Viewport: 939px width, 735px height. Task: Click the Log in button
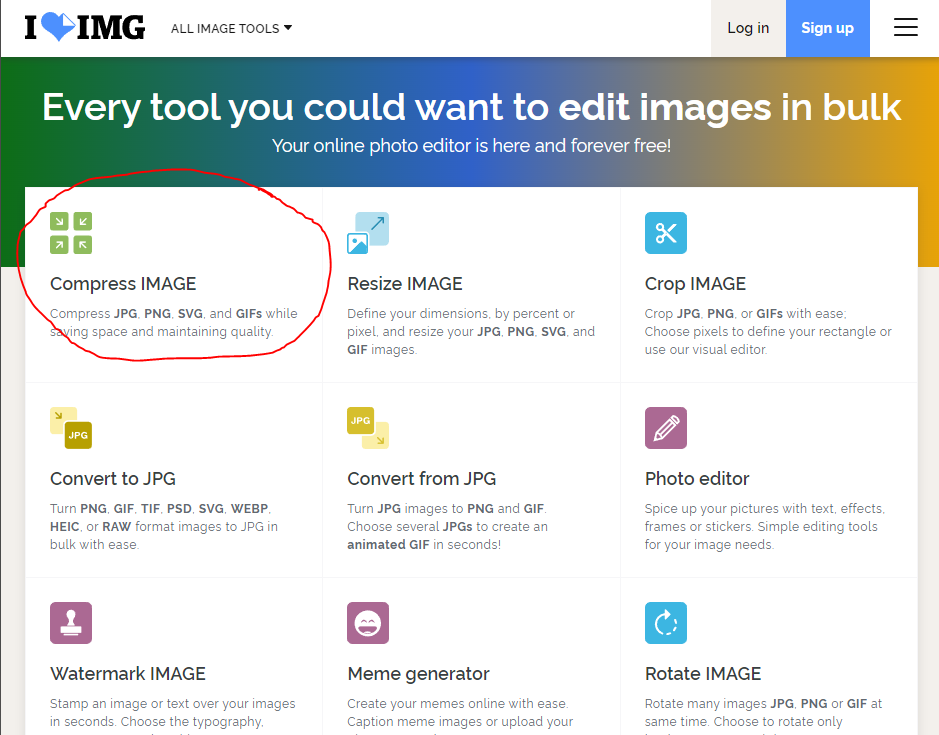point(748,28)
